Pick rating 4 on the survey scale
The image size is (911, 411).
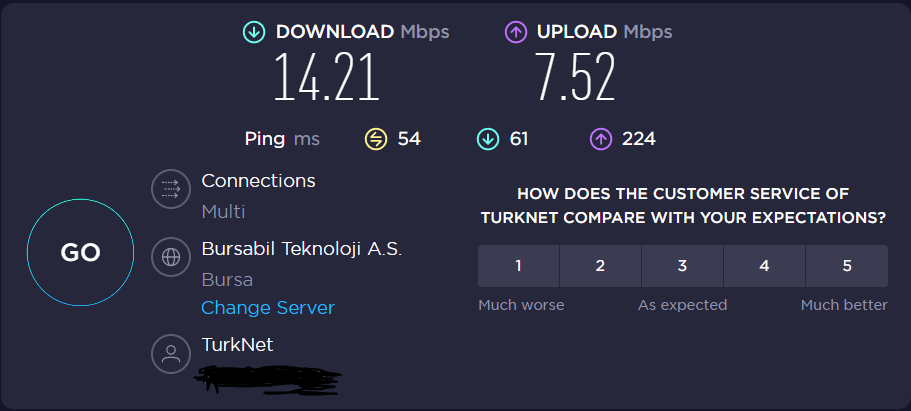[x=764, y=266]
